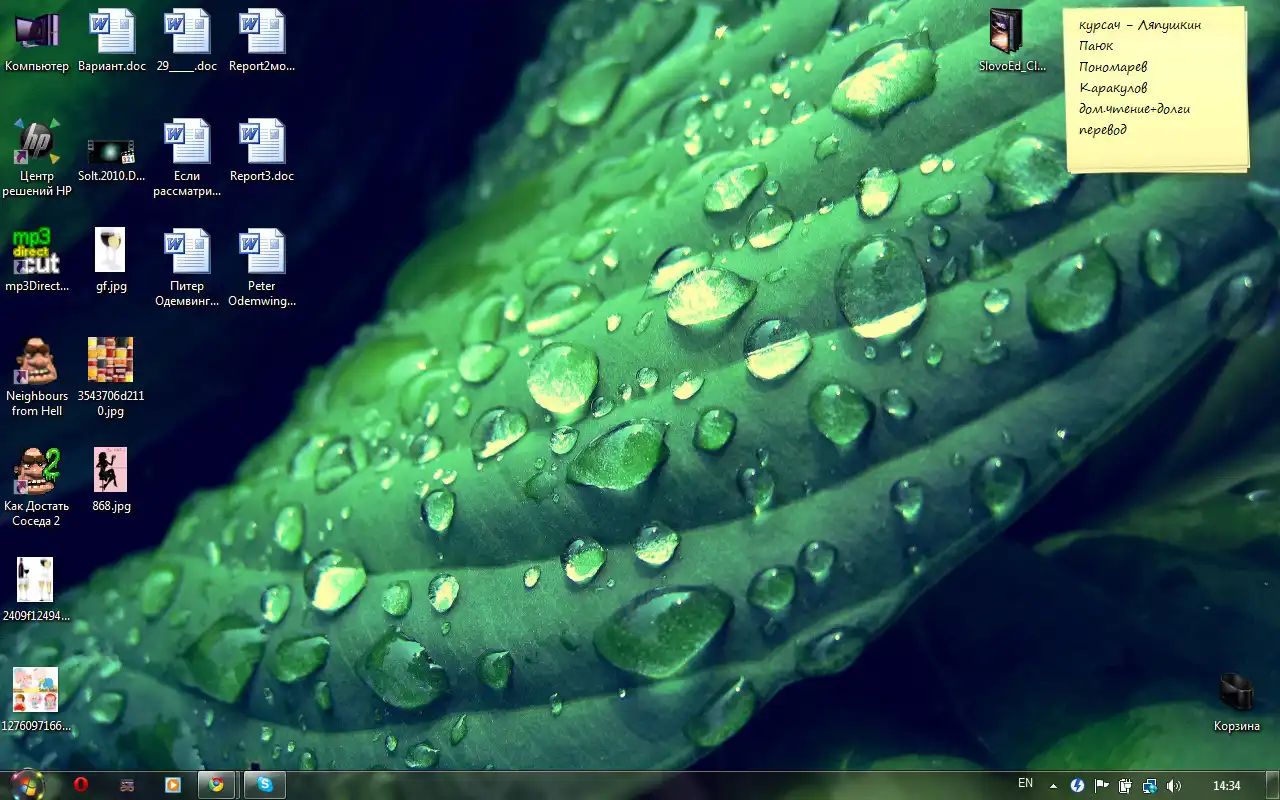This screenshot has height=800, width=1280.
Task: Switch to the Skype taskbar window
Action: (265, 785)
